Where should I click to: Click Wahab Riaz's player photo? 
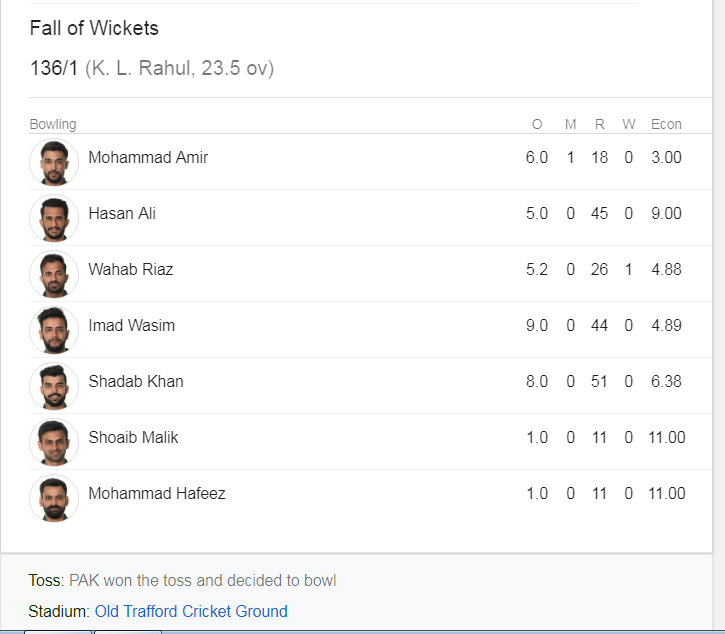coord(54,274)
